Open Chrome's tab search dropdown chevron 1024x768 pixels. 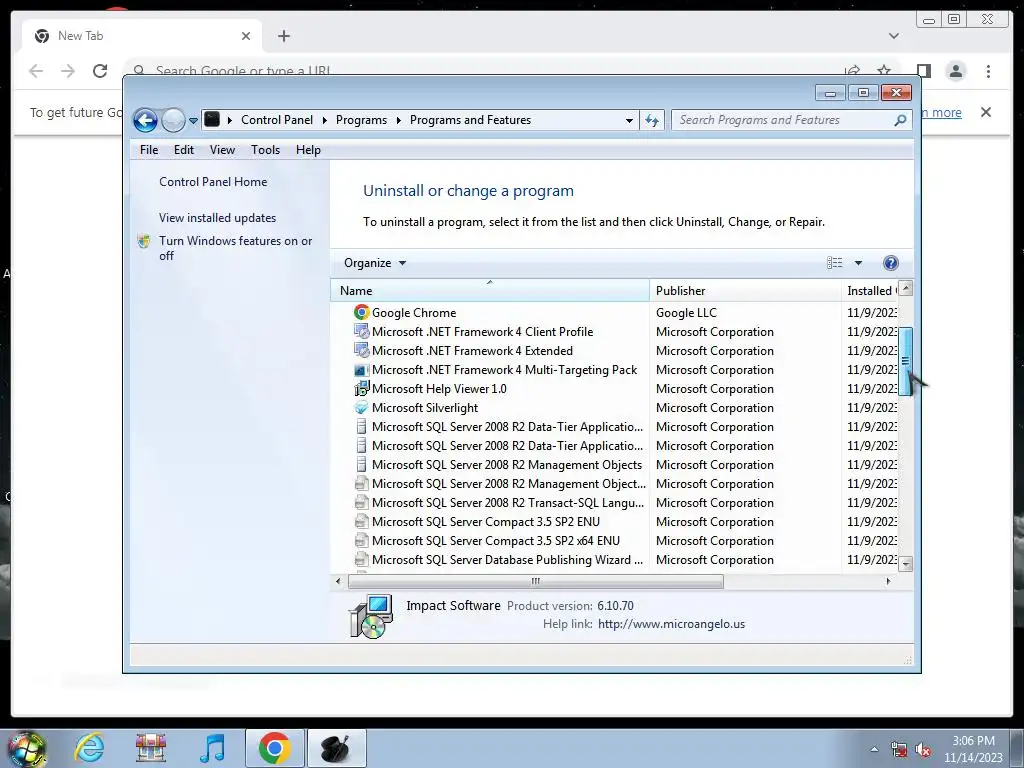(893, 36)
